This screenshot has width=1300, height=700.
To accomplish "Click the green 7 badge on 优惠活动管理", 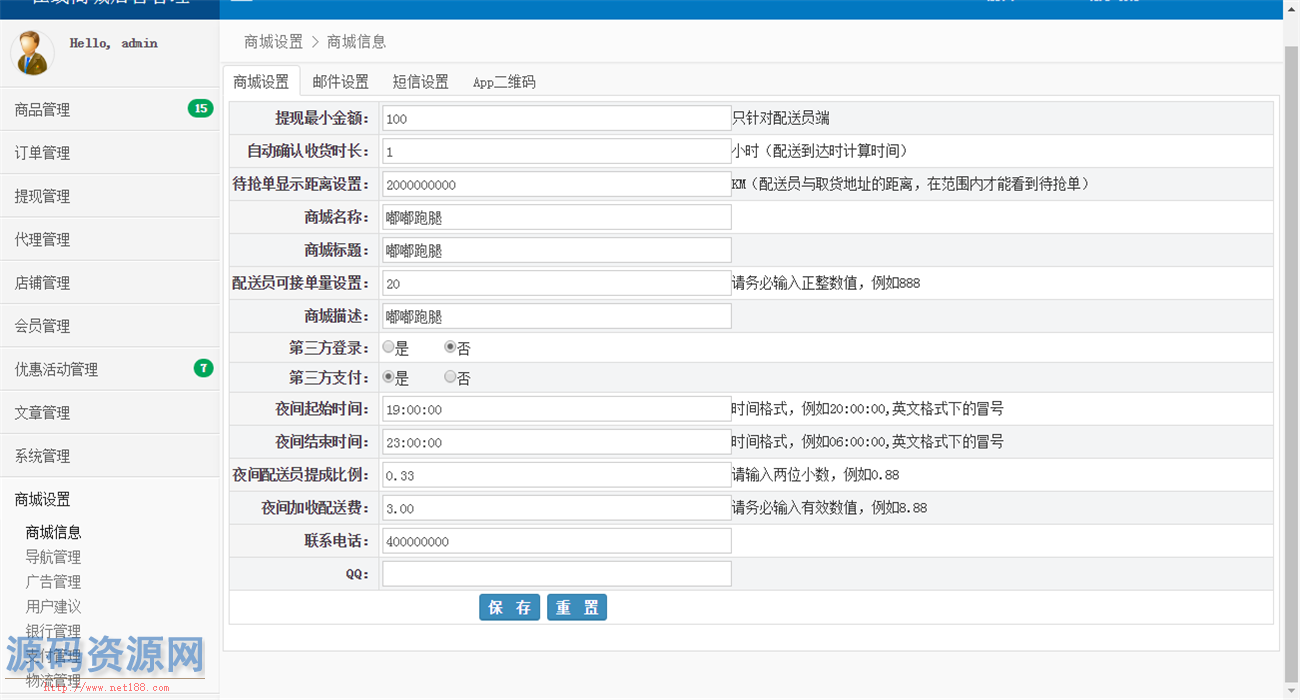I will pos(204,368).
